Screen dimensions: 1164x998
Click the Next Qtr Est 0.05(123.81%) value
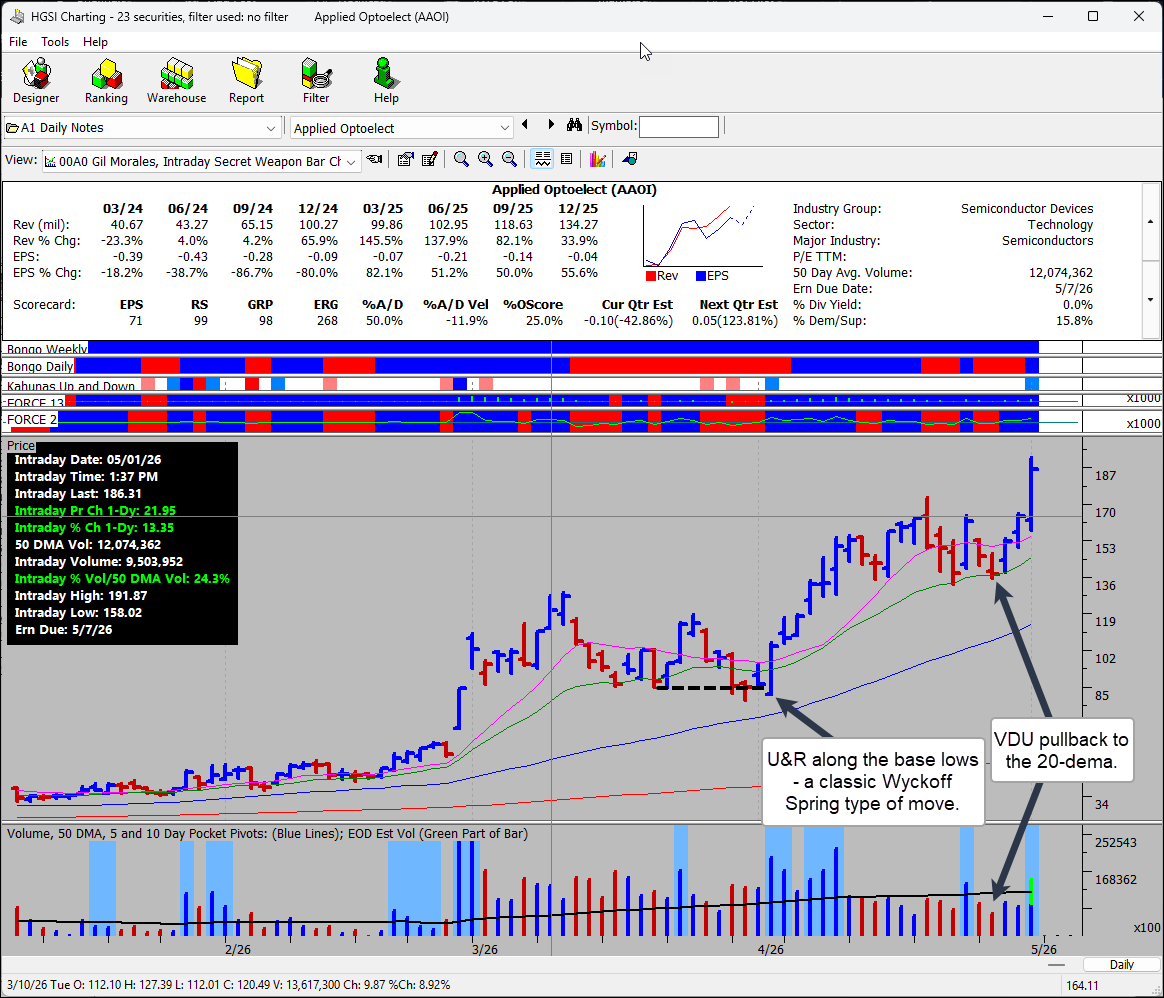click(x=735, y=321)
